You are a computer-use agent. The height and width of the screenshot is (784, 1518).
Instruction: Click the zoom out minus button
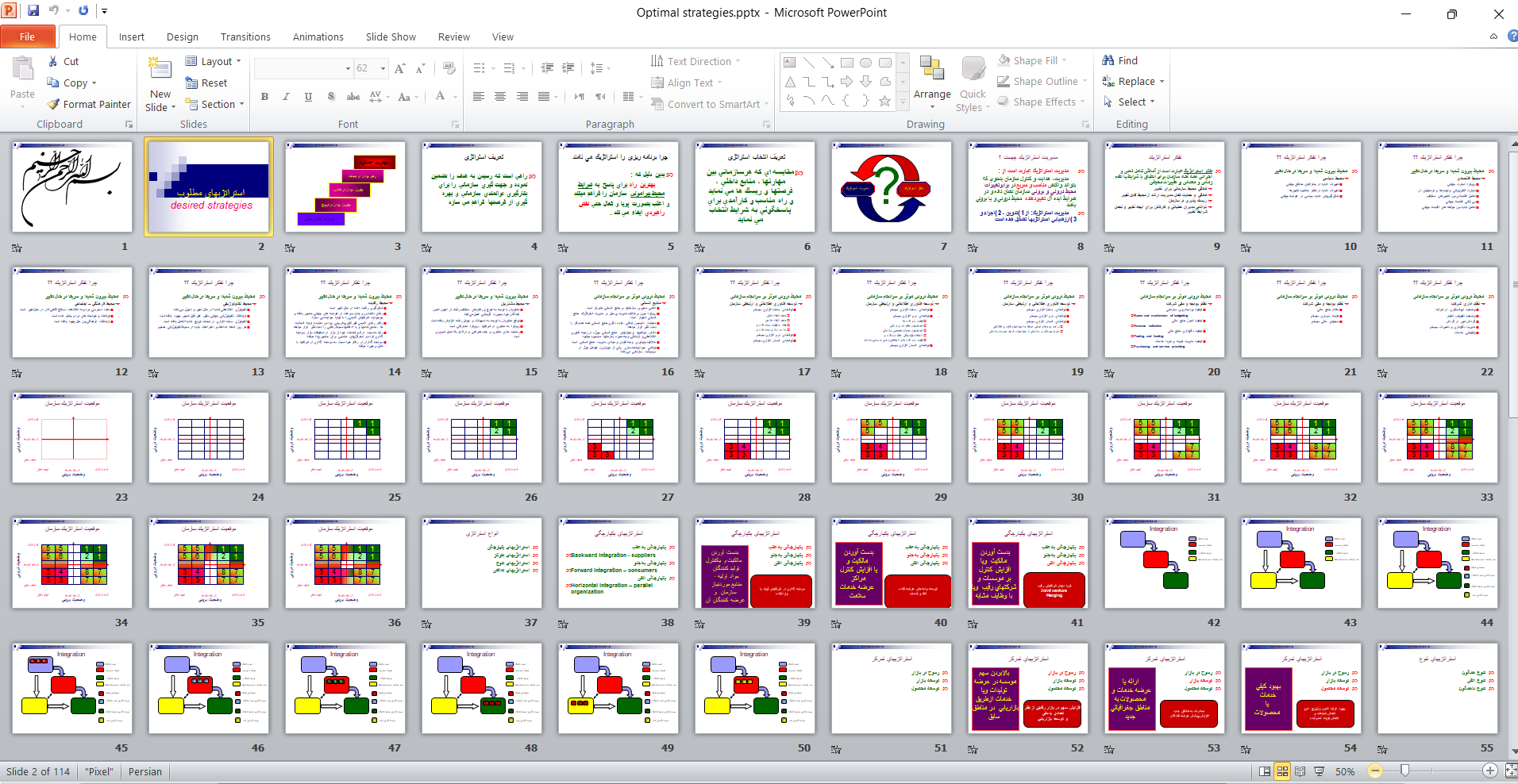pos(1376,771)
